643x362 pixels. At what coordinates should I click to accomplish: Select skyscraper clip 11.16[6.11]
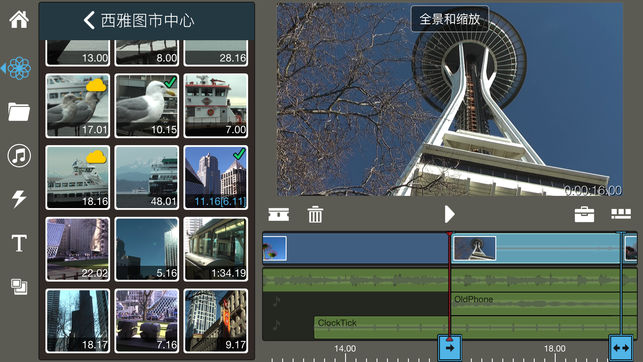pyautogui.click(x=216, y=178)
